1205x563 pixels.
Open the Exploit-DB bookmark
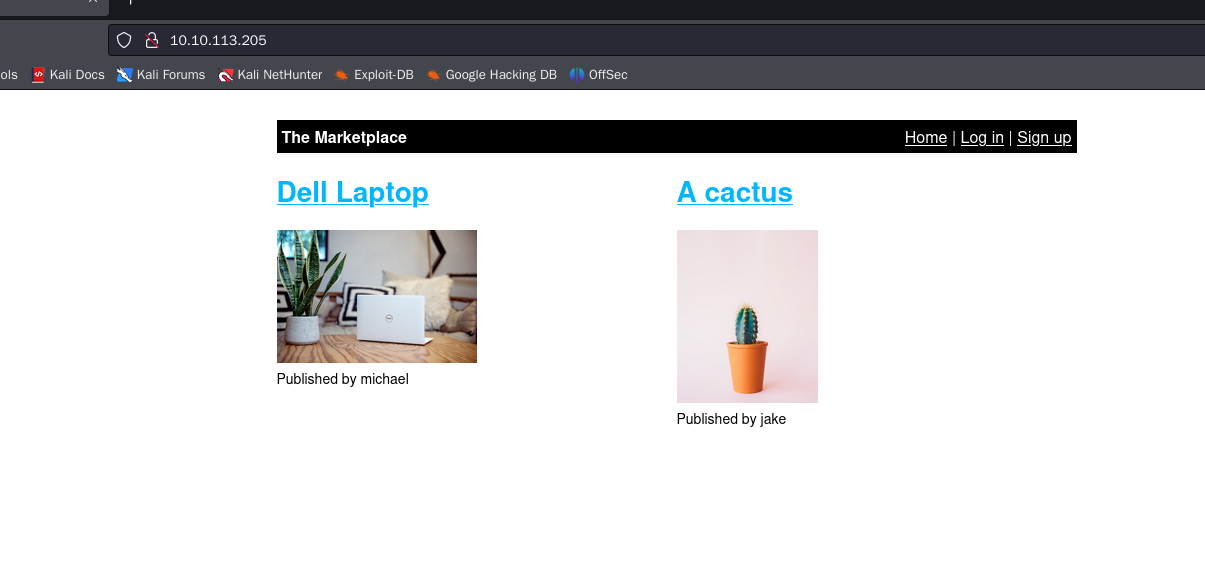[x=374, y=74]
